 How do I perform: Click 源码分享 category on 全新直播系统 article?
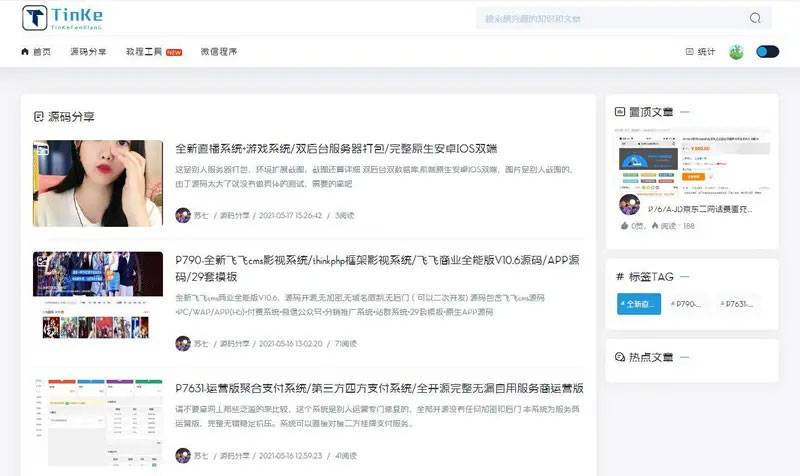point(235,215)
